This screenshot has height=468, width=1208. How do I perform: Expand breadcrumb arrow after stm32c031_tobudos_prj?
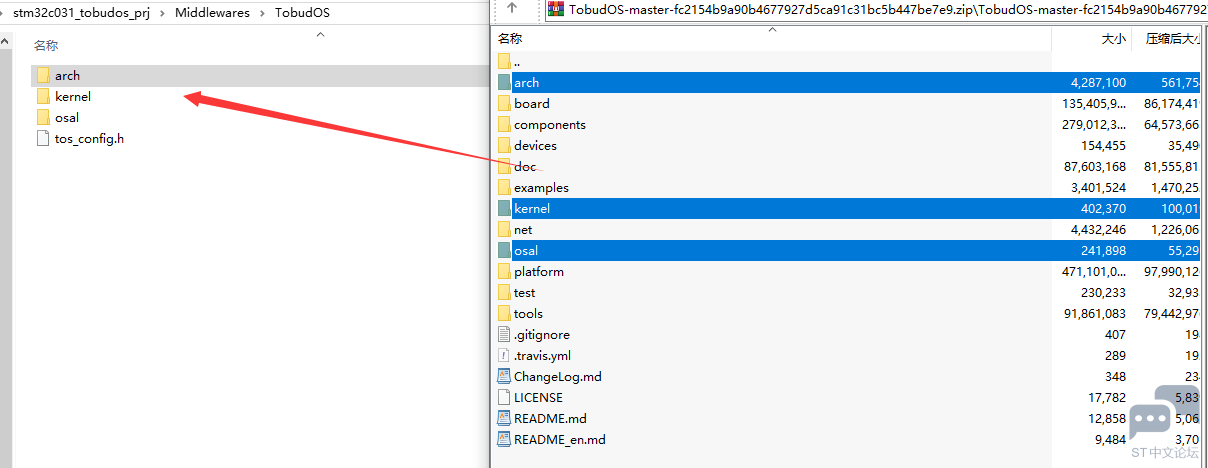tap(162, 13)
